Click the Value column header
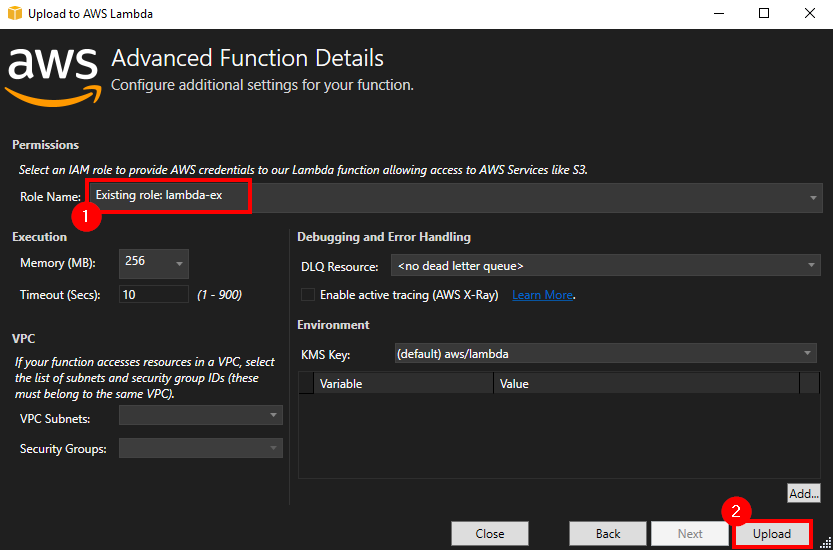This screenshot has height=550, width=833. tap(646, 383)
